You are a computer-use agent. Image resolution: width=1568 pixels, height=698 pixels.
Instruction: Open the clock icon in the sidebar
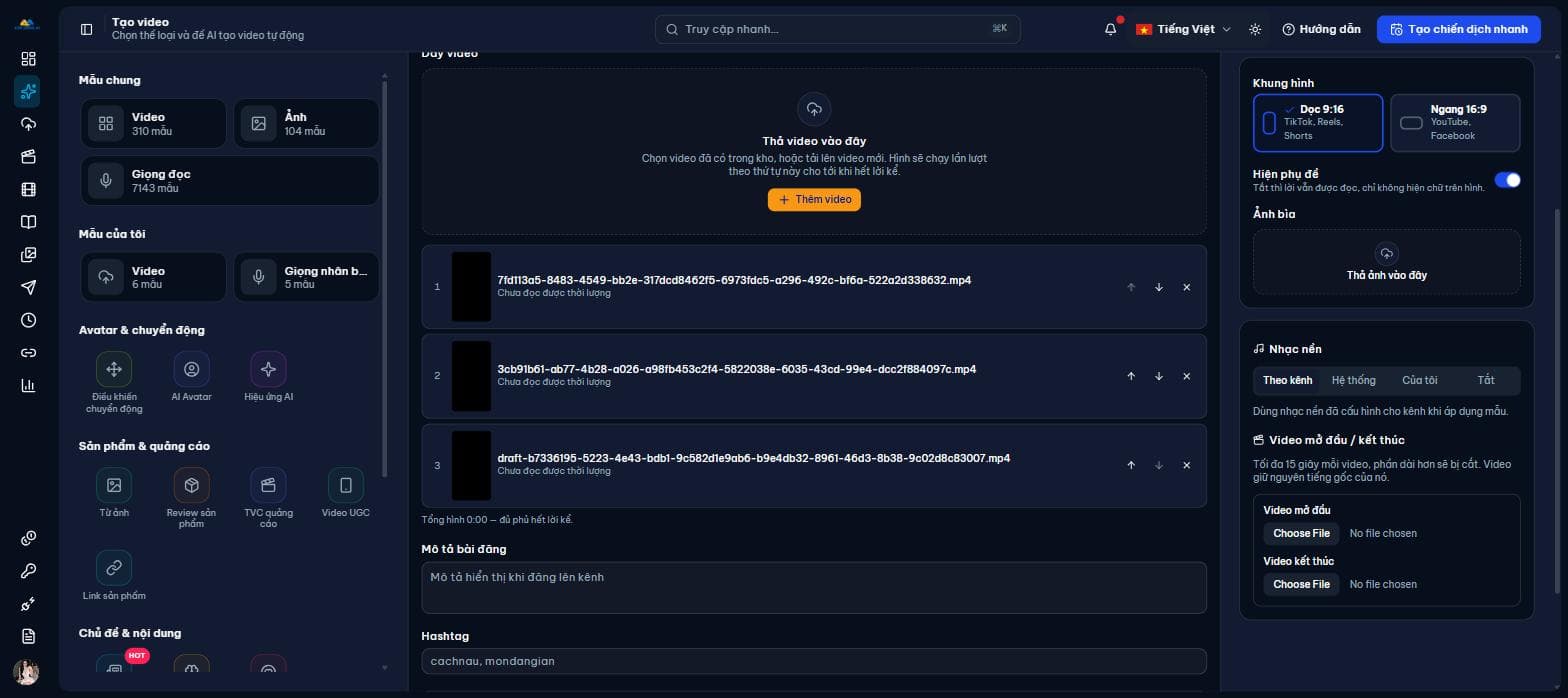(x=28, y=320)
